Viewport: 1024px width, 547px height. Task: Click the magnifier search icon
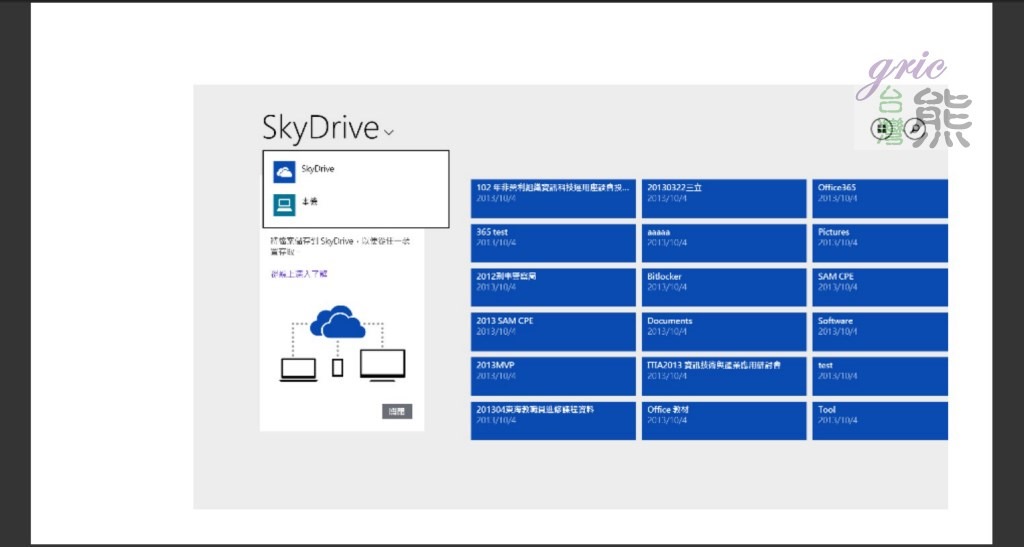[x=916, y=129]
